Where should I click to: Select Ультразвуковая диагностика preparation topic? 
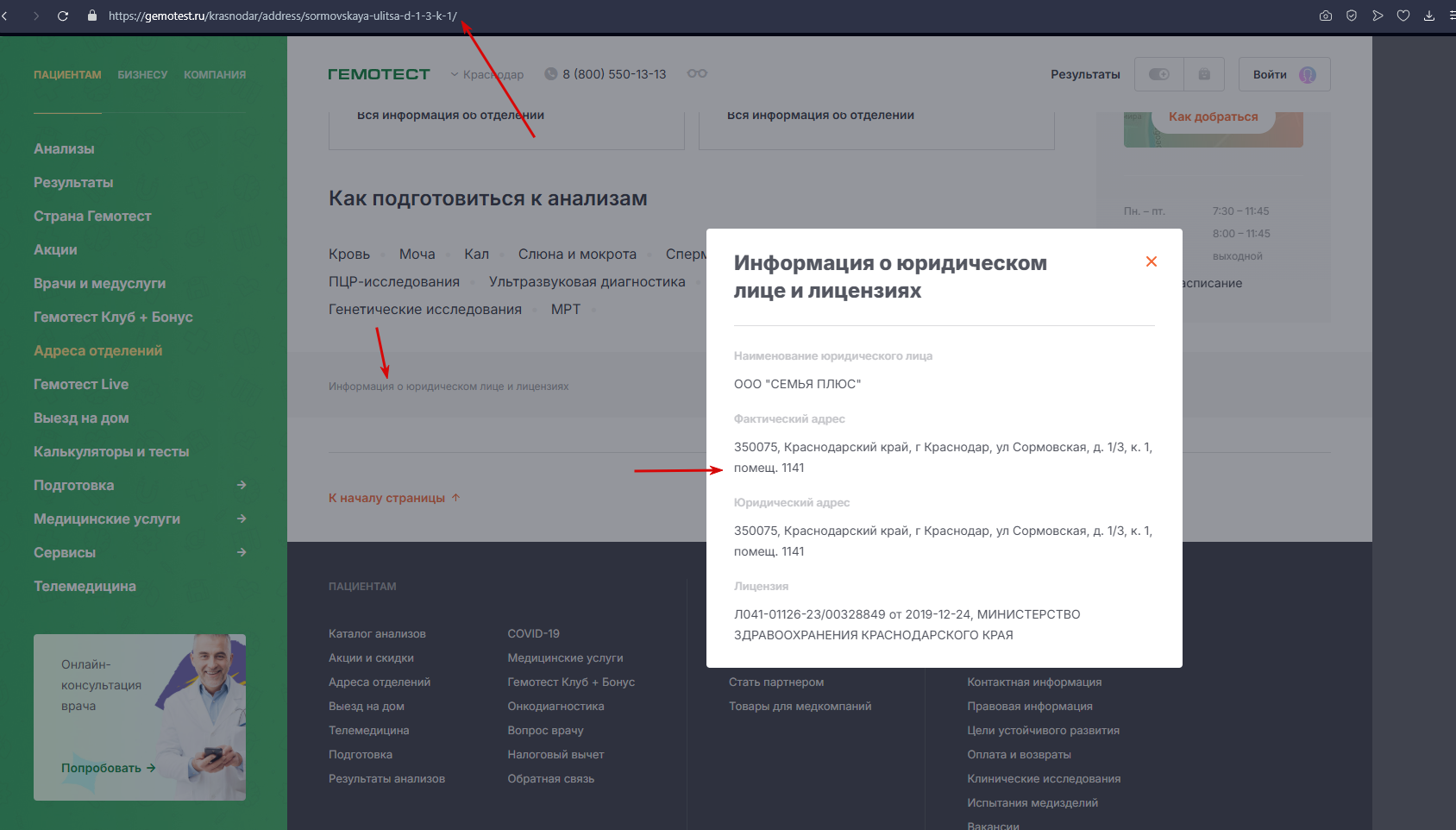click(587, 281)
